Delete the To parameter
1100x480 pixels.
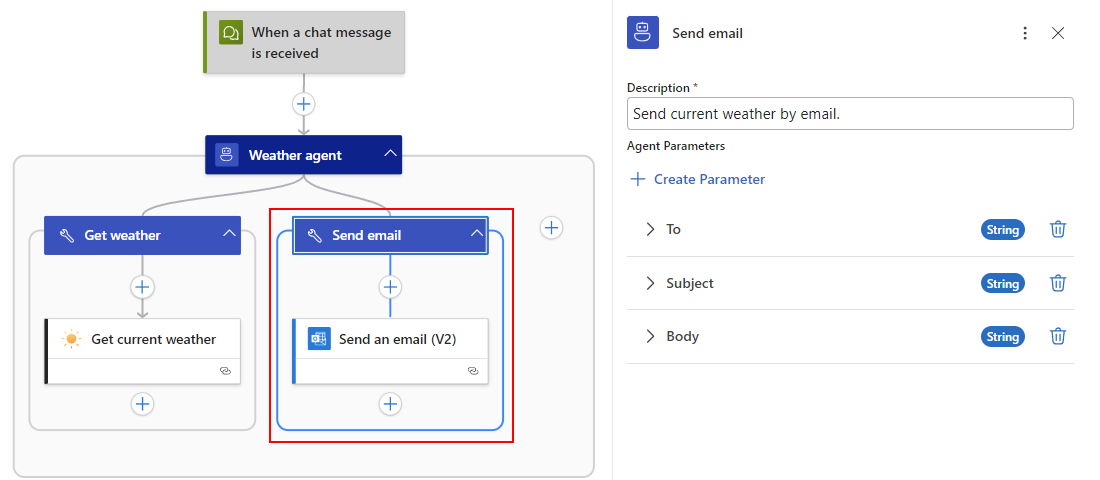(1058, 229)
